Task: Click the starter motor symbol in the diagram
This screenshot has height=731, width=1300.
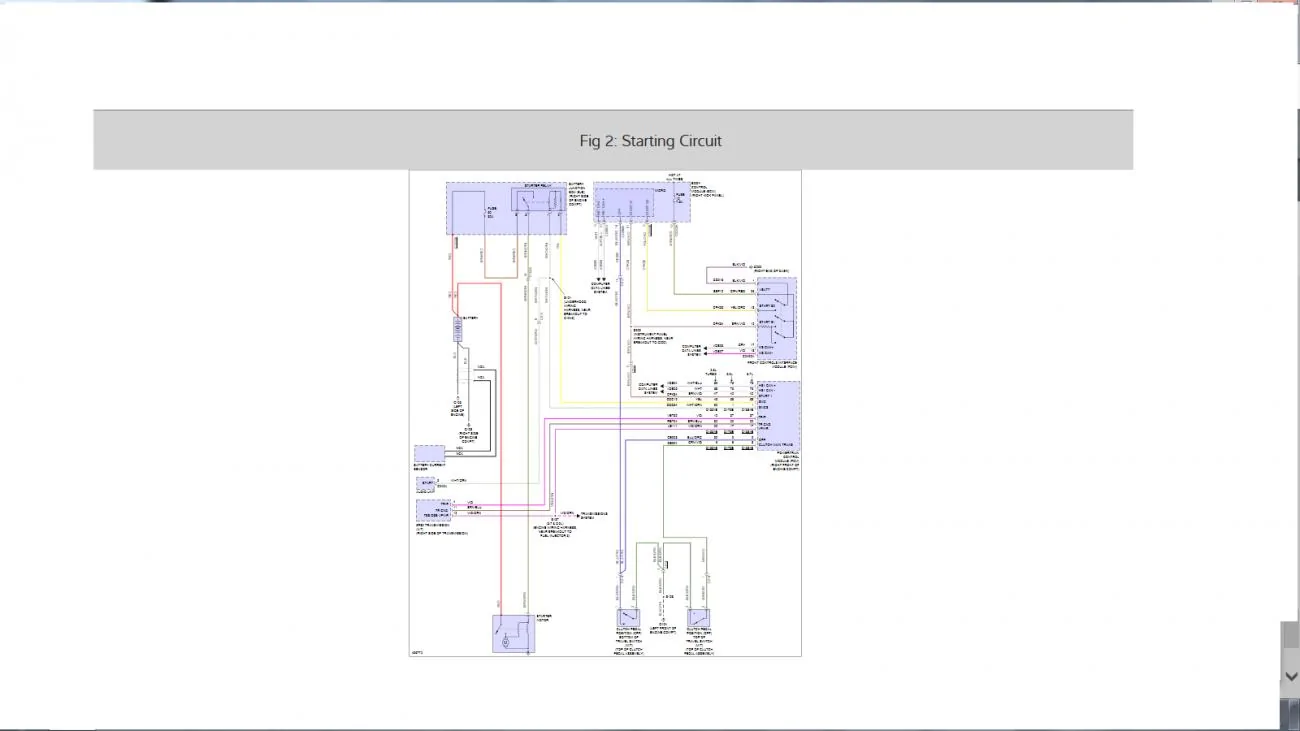Action: point(513,634)
